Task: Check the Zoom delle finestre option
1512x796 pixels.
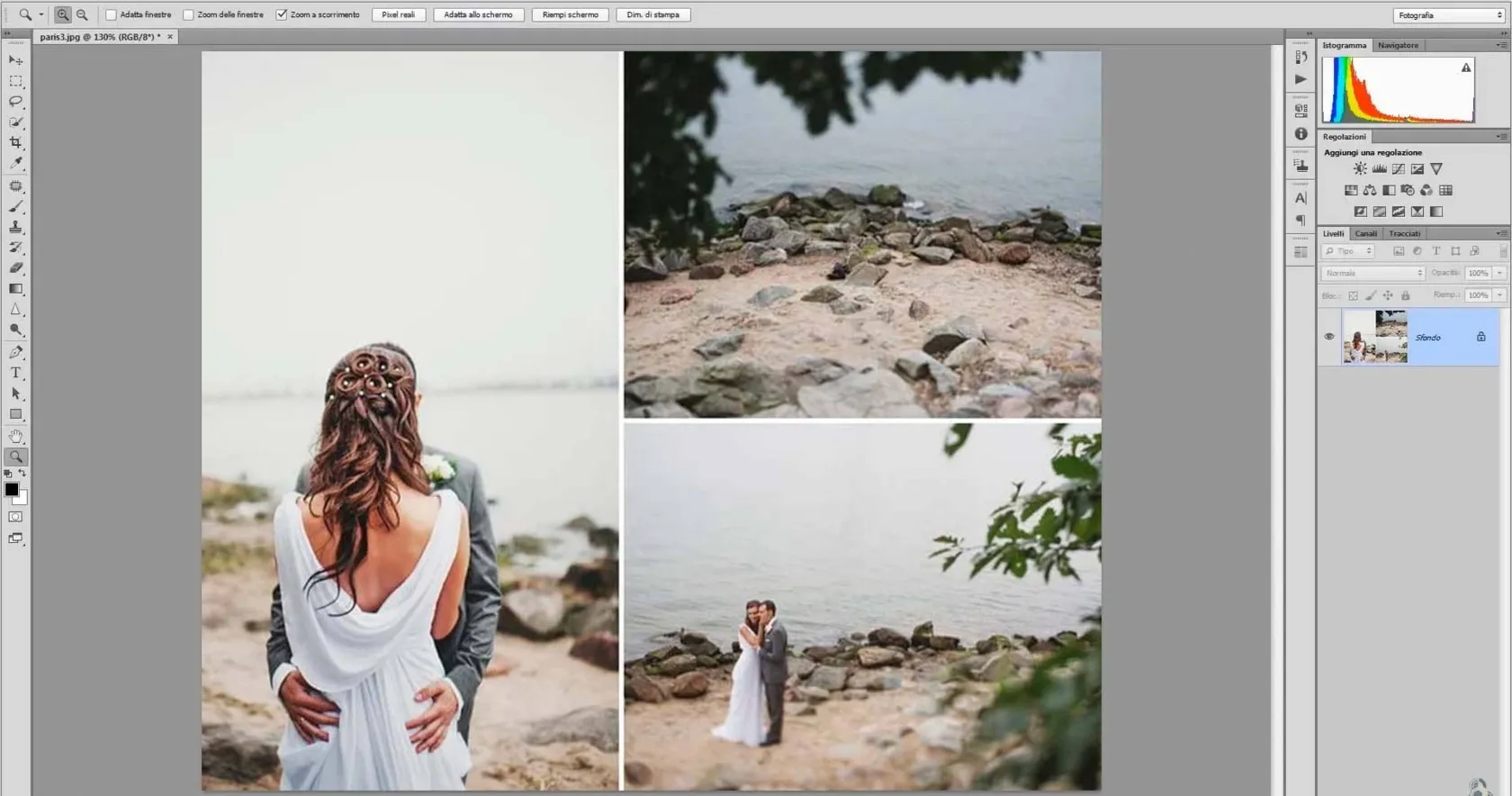Action: [188, 14]
